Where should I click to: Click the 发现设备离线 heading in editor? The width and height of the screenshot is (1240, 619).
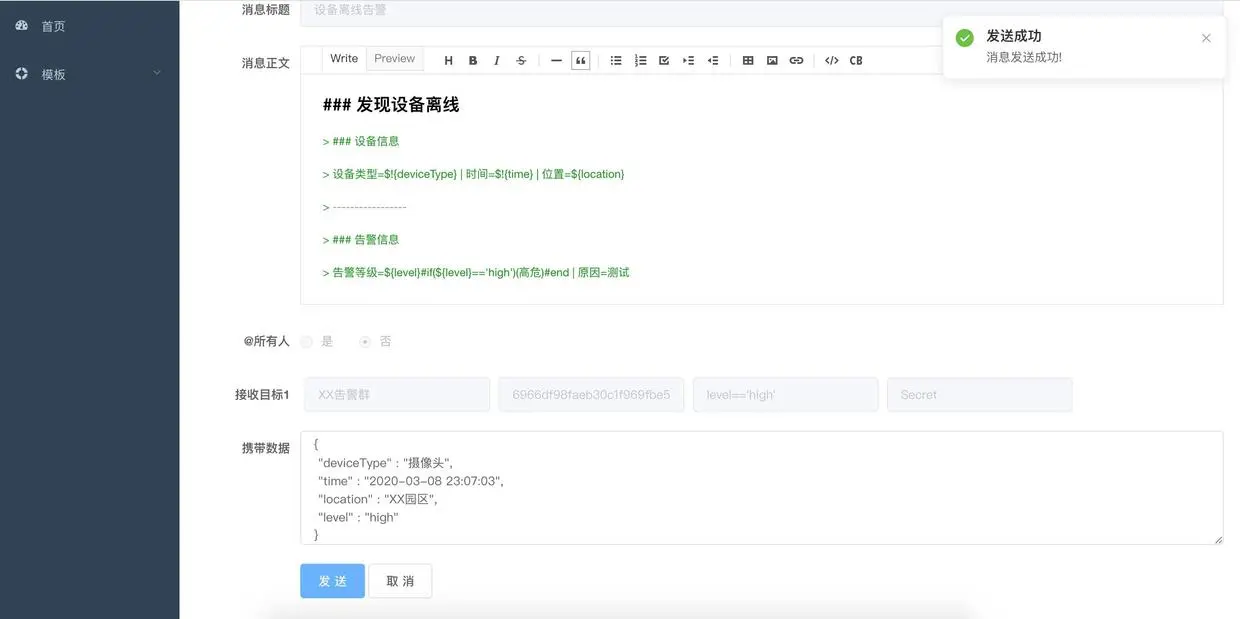click(391, 105)
